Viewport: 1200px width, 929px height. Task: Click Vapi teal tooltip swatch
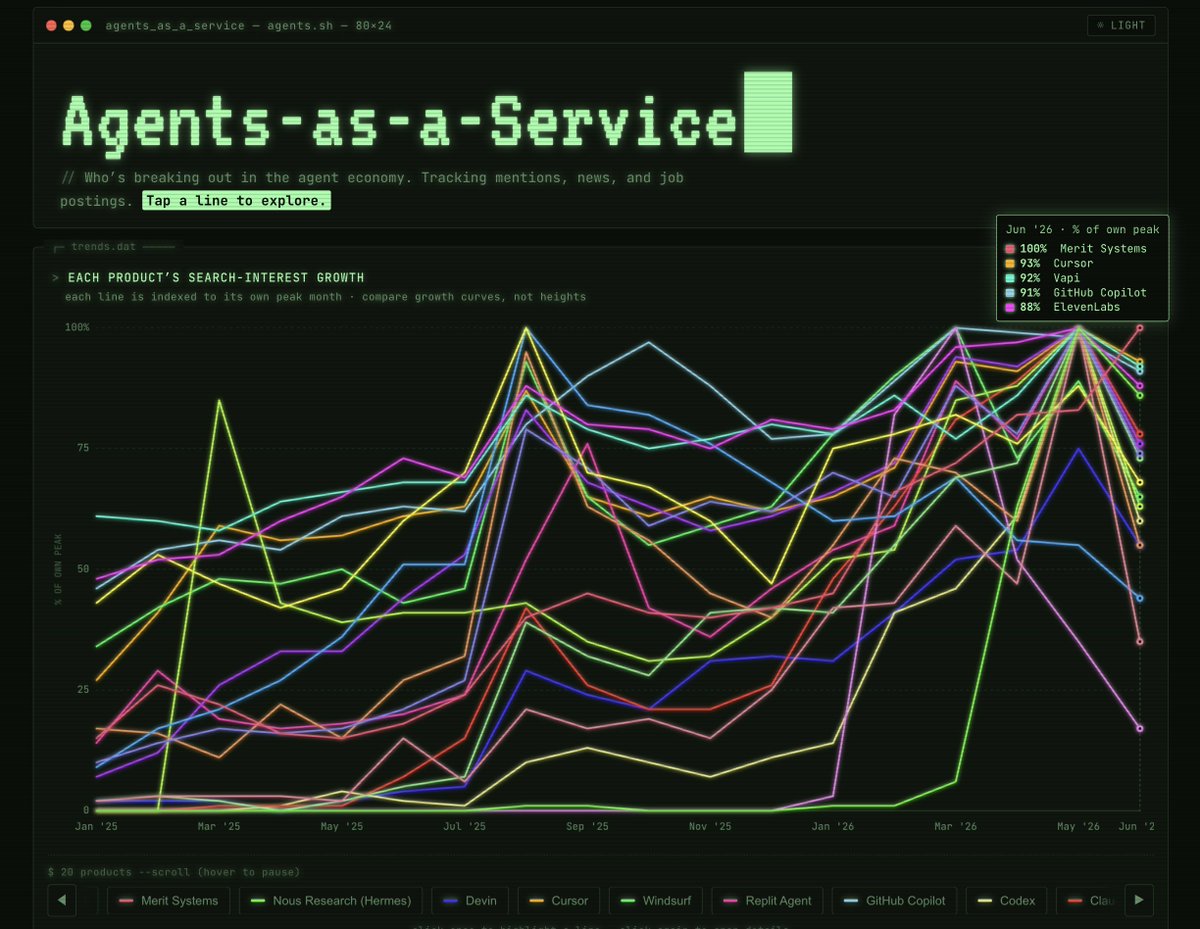(1010, 278)
